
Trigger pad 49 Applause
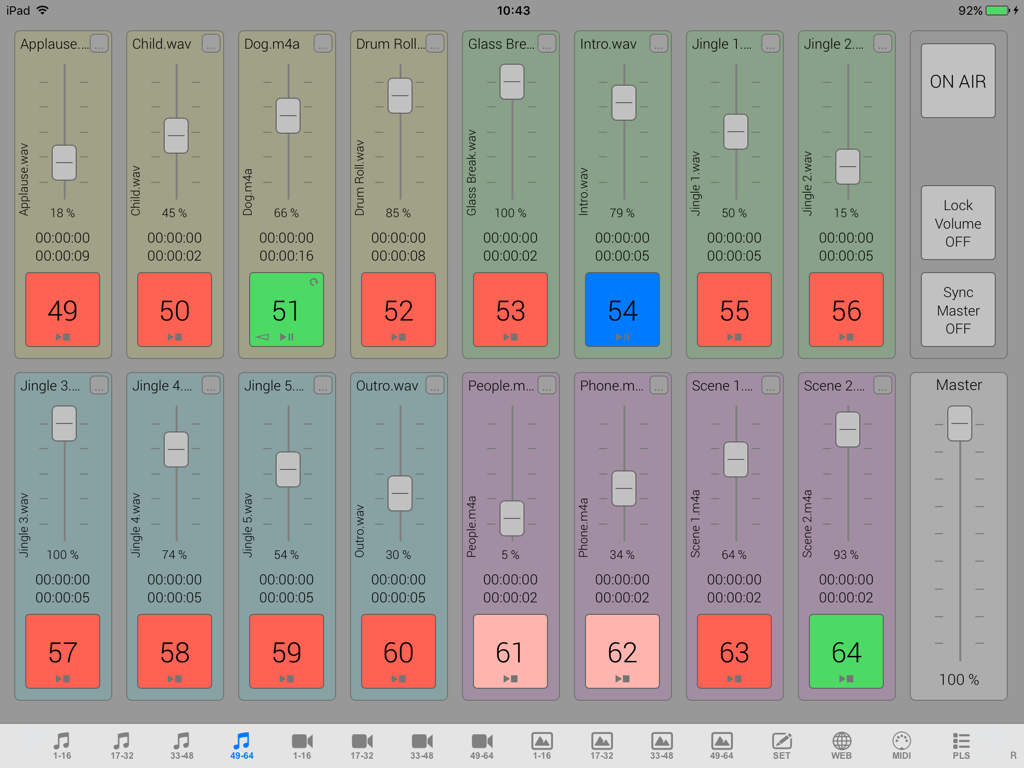63,310
